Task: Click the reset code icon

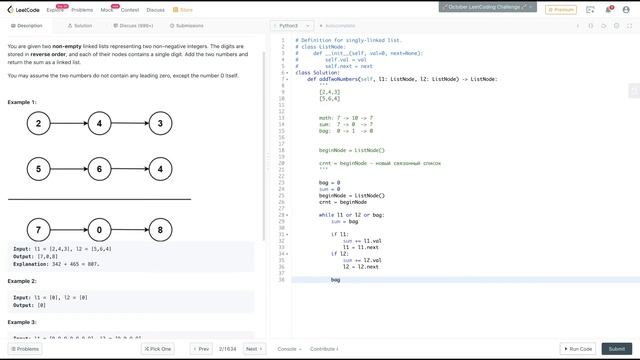Action: [x=604, y=26]
